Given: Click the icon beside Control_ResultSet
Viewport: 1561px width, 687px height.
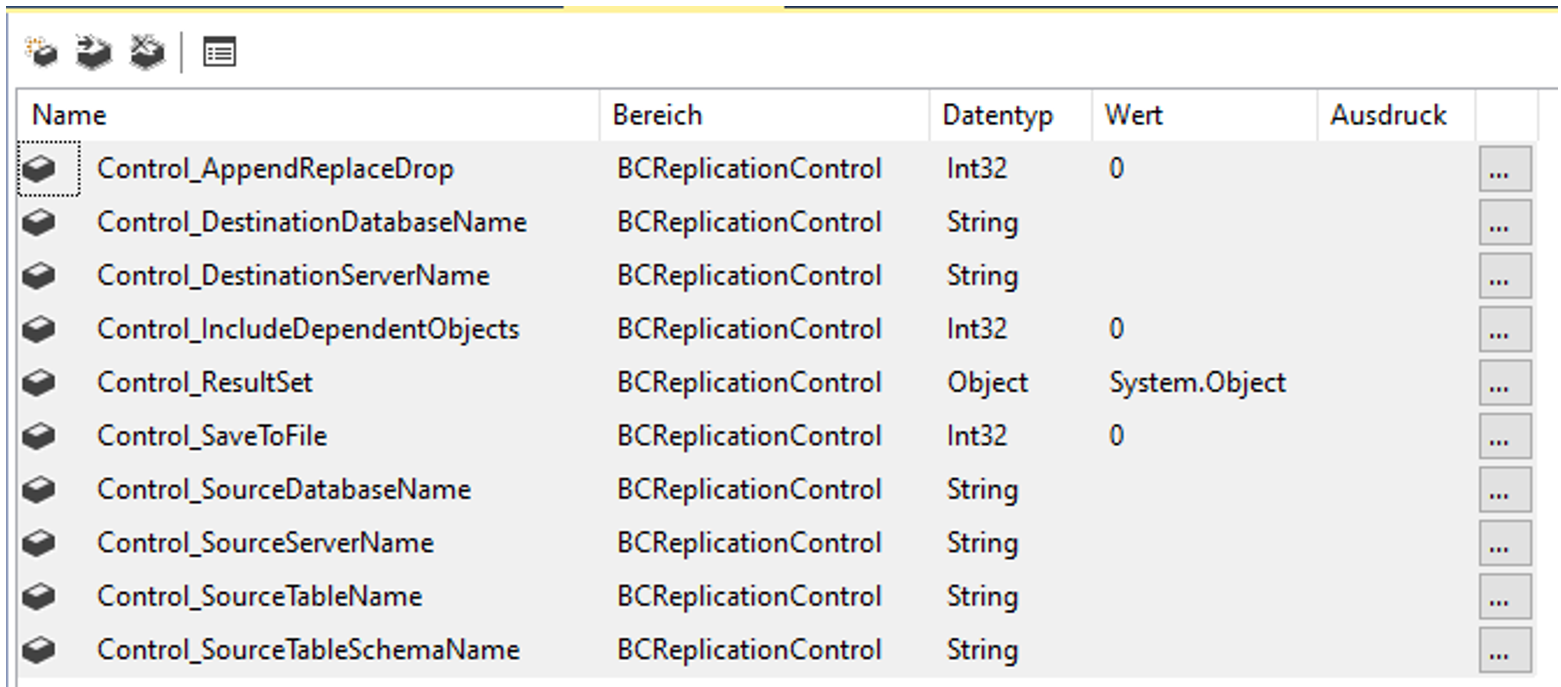Looking at the screenshot, I should pyautogui.click(x=39, y=383).
